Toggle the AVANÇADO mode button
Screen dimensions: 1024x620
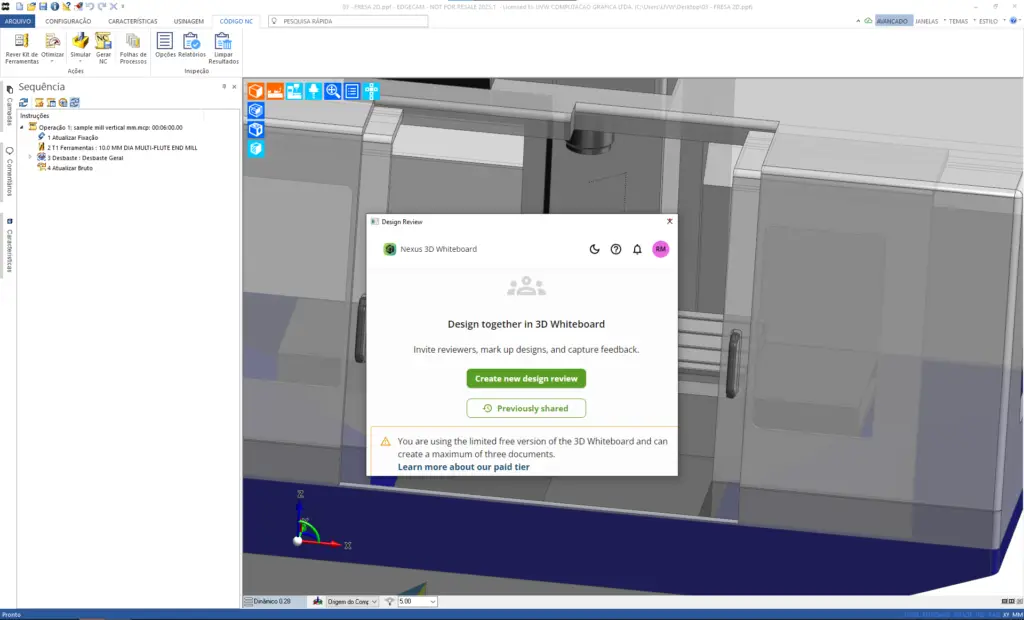point(891,20)
